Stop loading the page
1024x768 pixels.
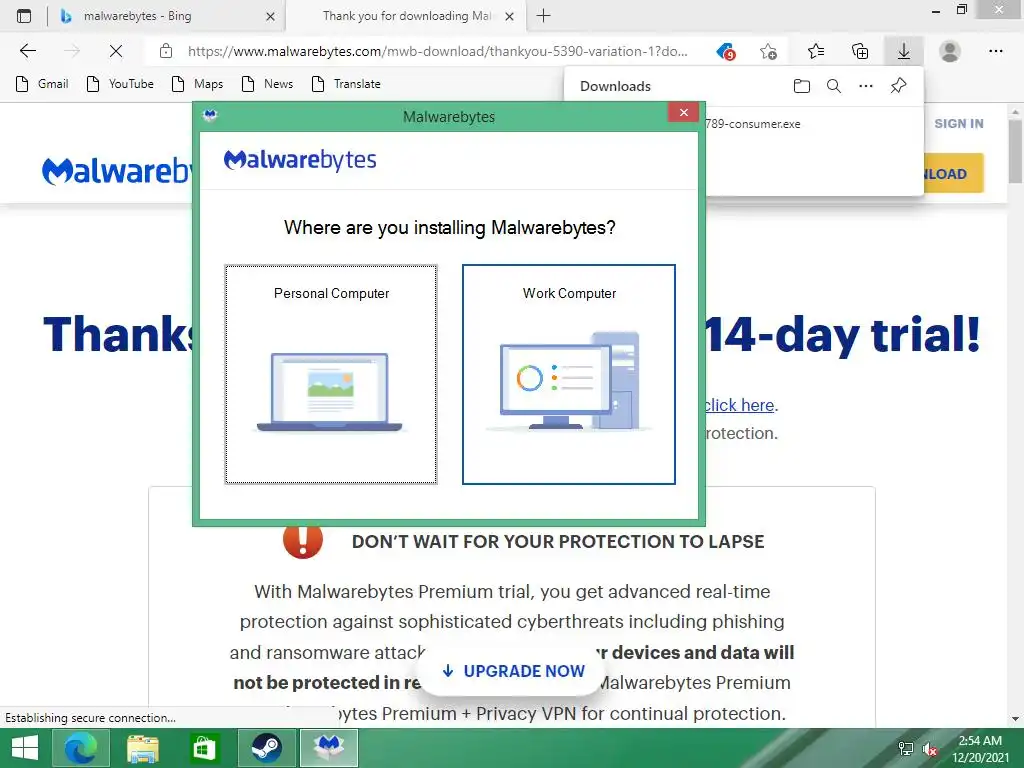click(116, 51)
